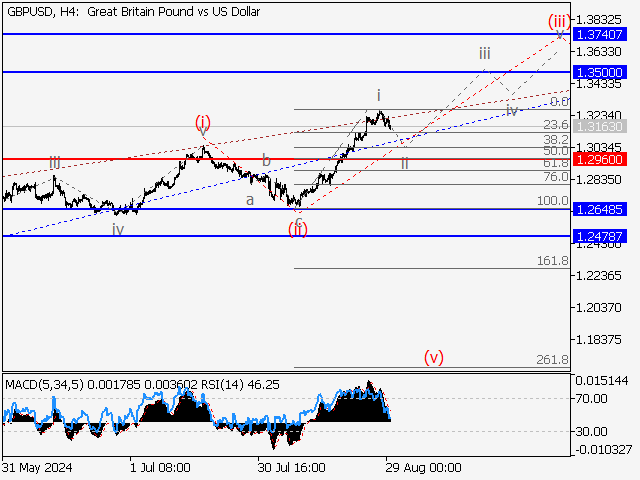Select Fibonacci 38.2 level label
The width and height of the screenshot is (640, 480).
[x=556, y=139]
